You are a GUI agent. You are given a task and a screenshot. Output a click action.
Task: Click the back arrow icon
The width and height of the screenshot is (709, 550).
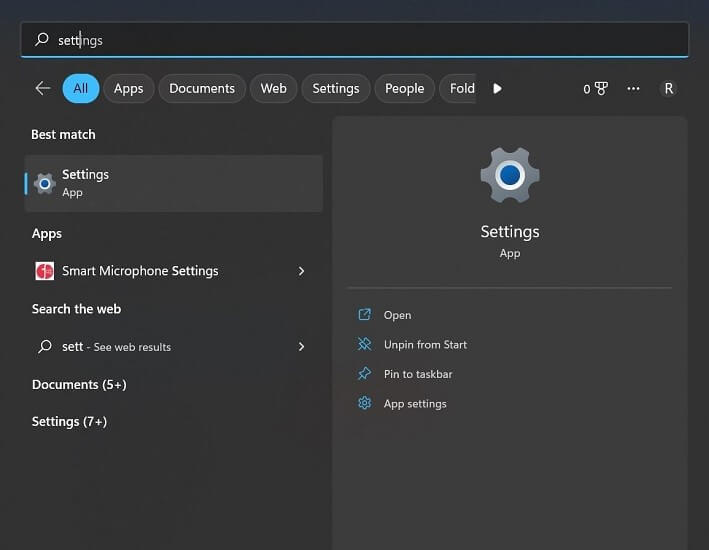tap(43, 88)
